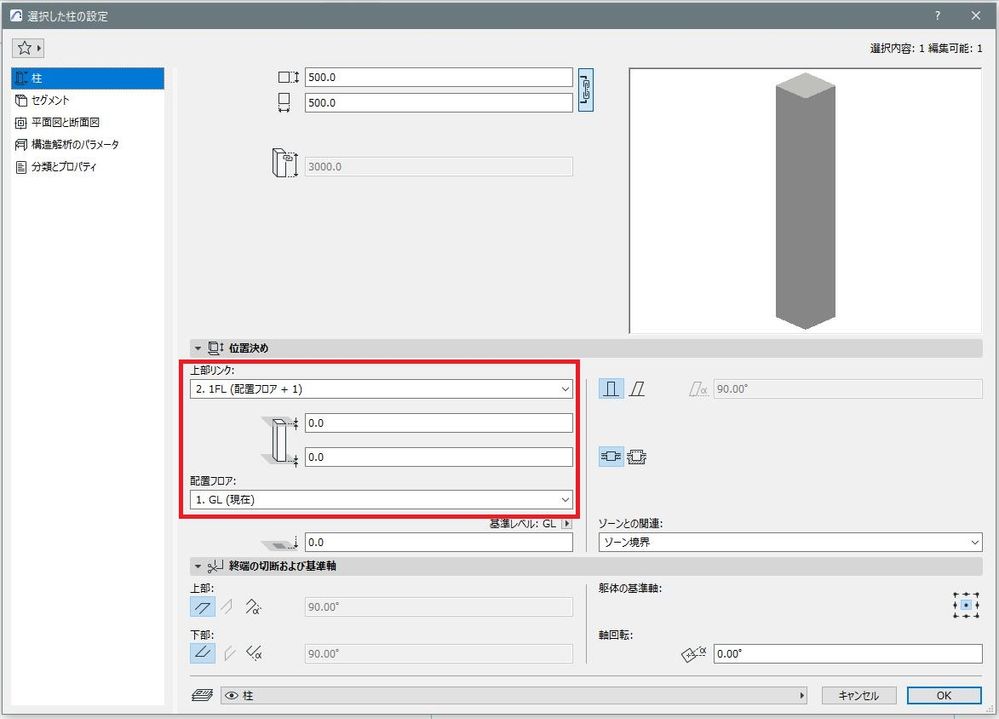
Task: Open the 柱 layer dropdown
Action: [x=514, y=696]
